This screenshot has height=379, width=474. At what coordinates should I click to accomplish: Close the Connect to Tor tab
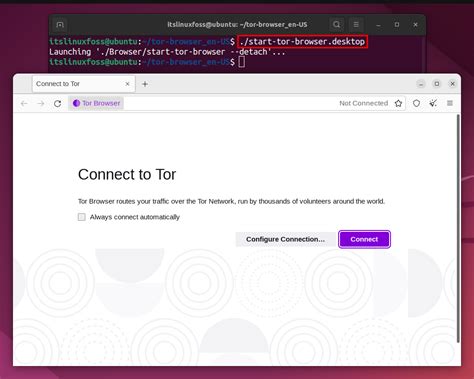point(127,84)
